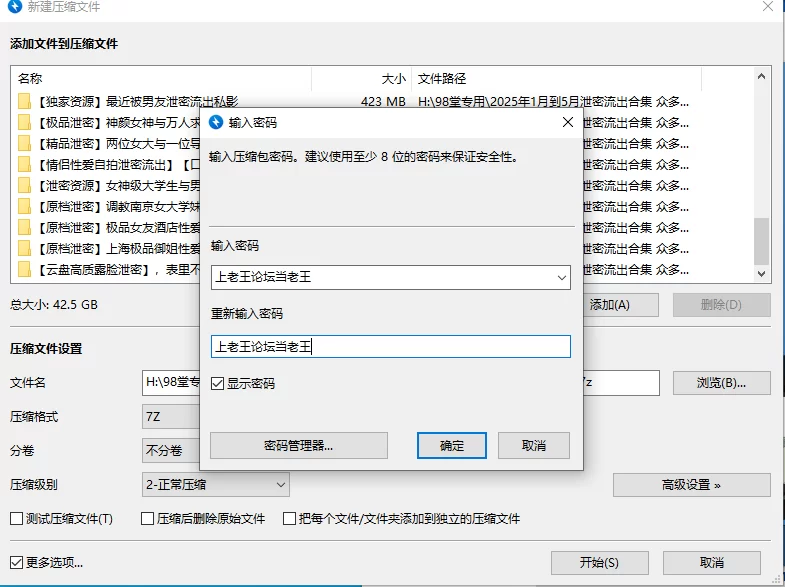Click the 添加(A) button

click(621, 305)
